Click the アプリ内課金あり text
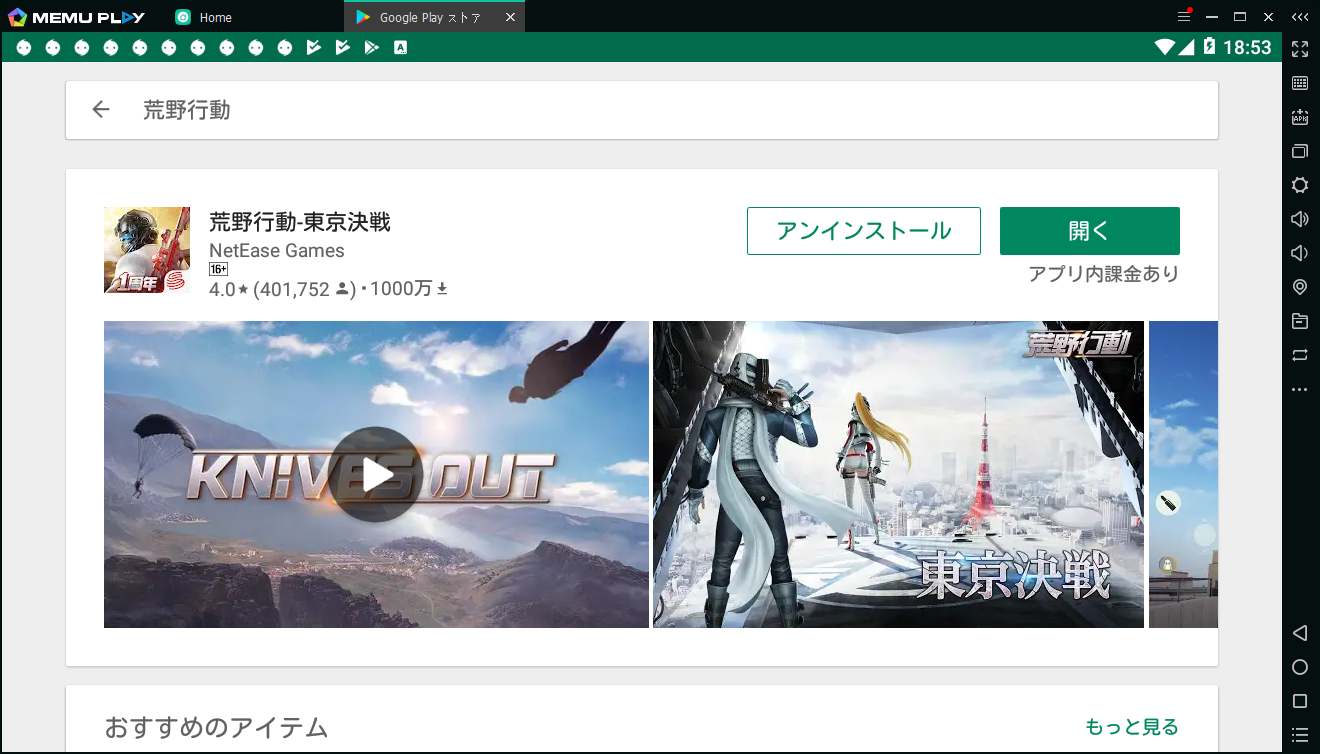This screenshot has height=754, width=1320. click(1104, 273)
